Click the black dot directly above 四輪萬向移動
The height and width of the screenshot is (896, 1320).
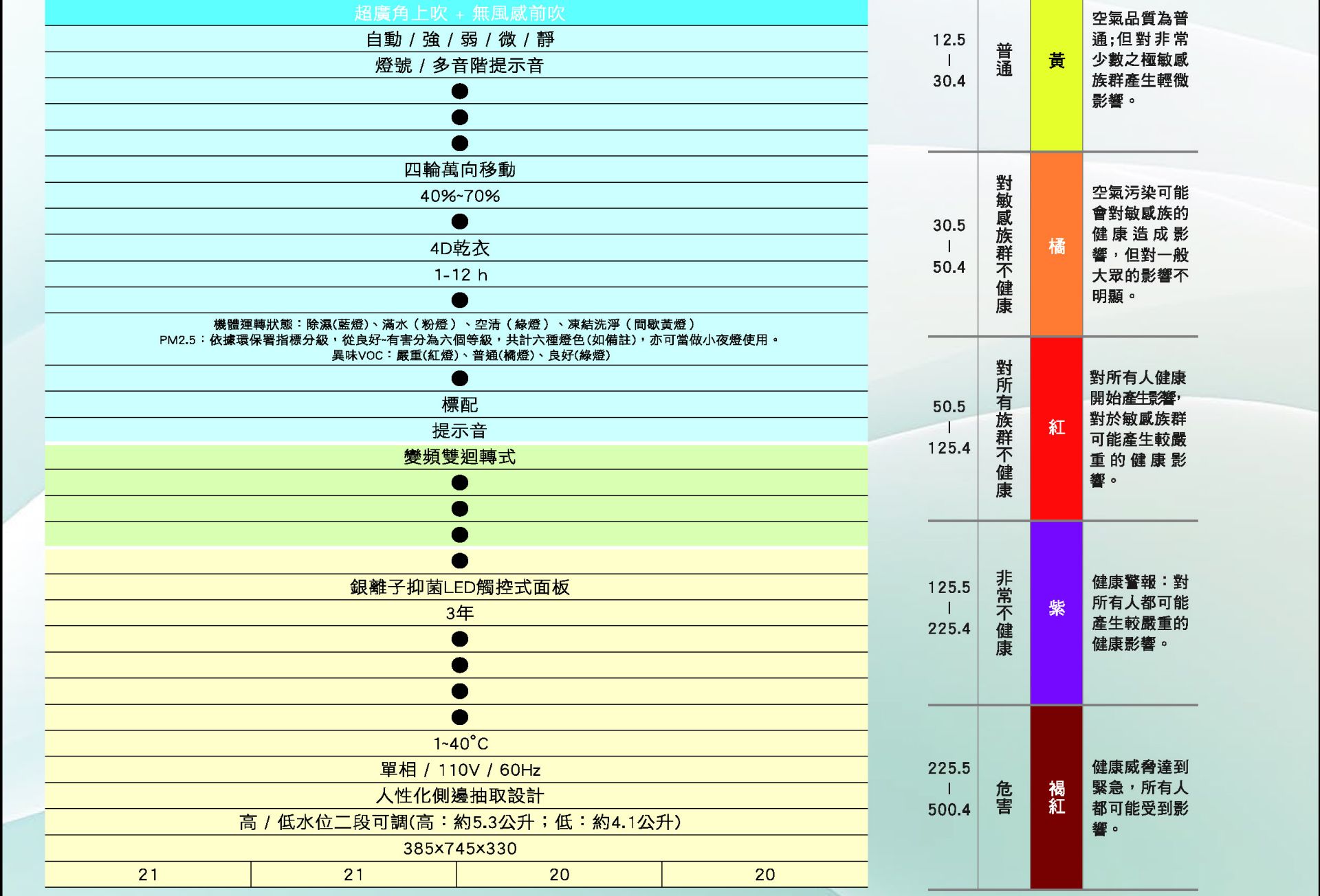(460, 144)
